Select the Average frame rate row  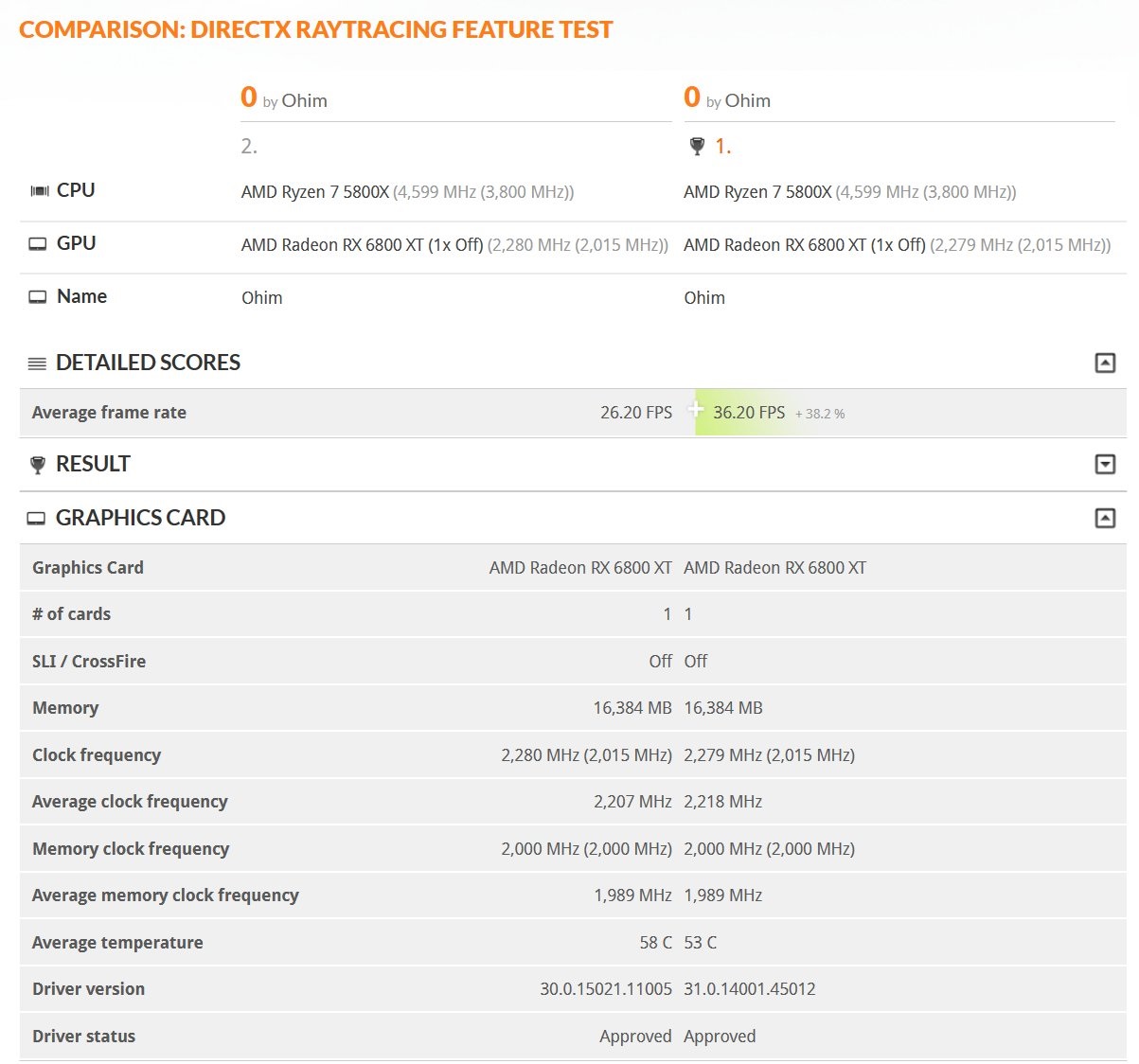(x=573, y=413)
